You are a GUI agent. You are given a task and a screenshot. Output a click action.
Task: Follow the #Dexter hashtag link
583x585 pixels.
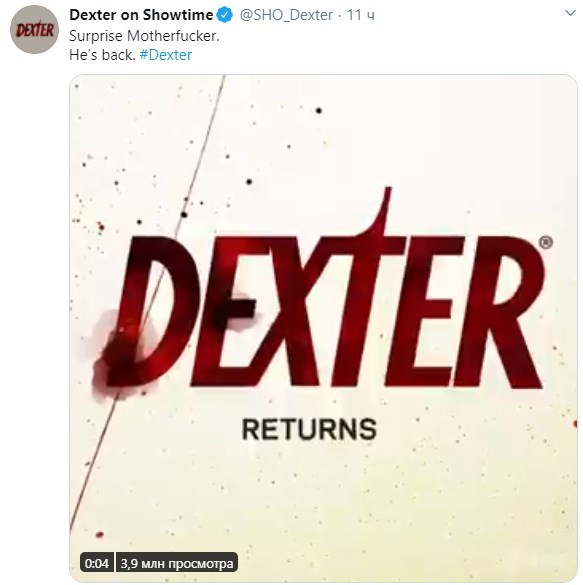(x=166, y=55)
